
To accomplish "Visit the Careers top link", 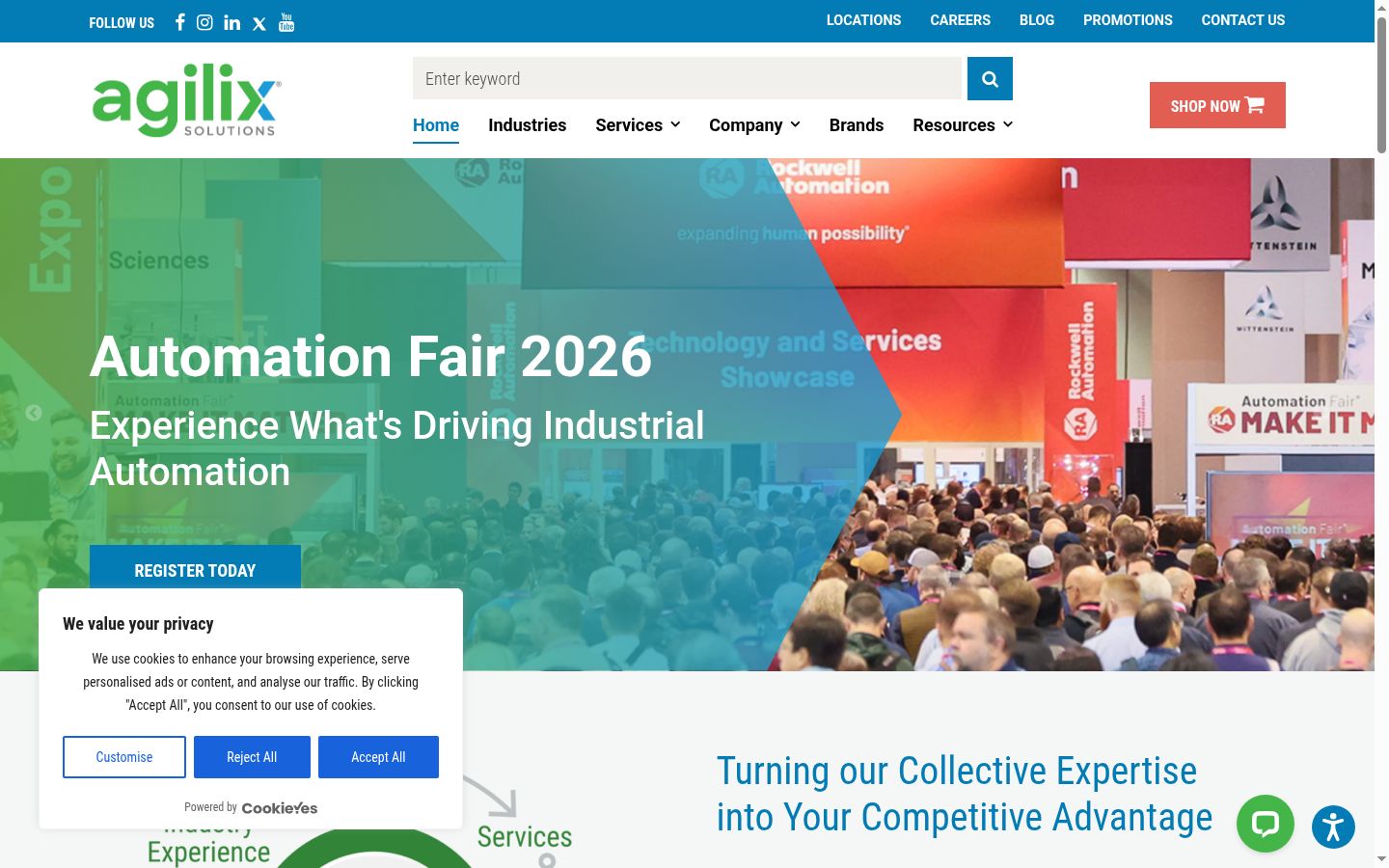I will coord(960,20).
